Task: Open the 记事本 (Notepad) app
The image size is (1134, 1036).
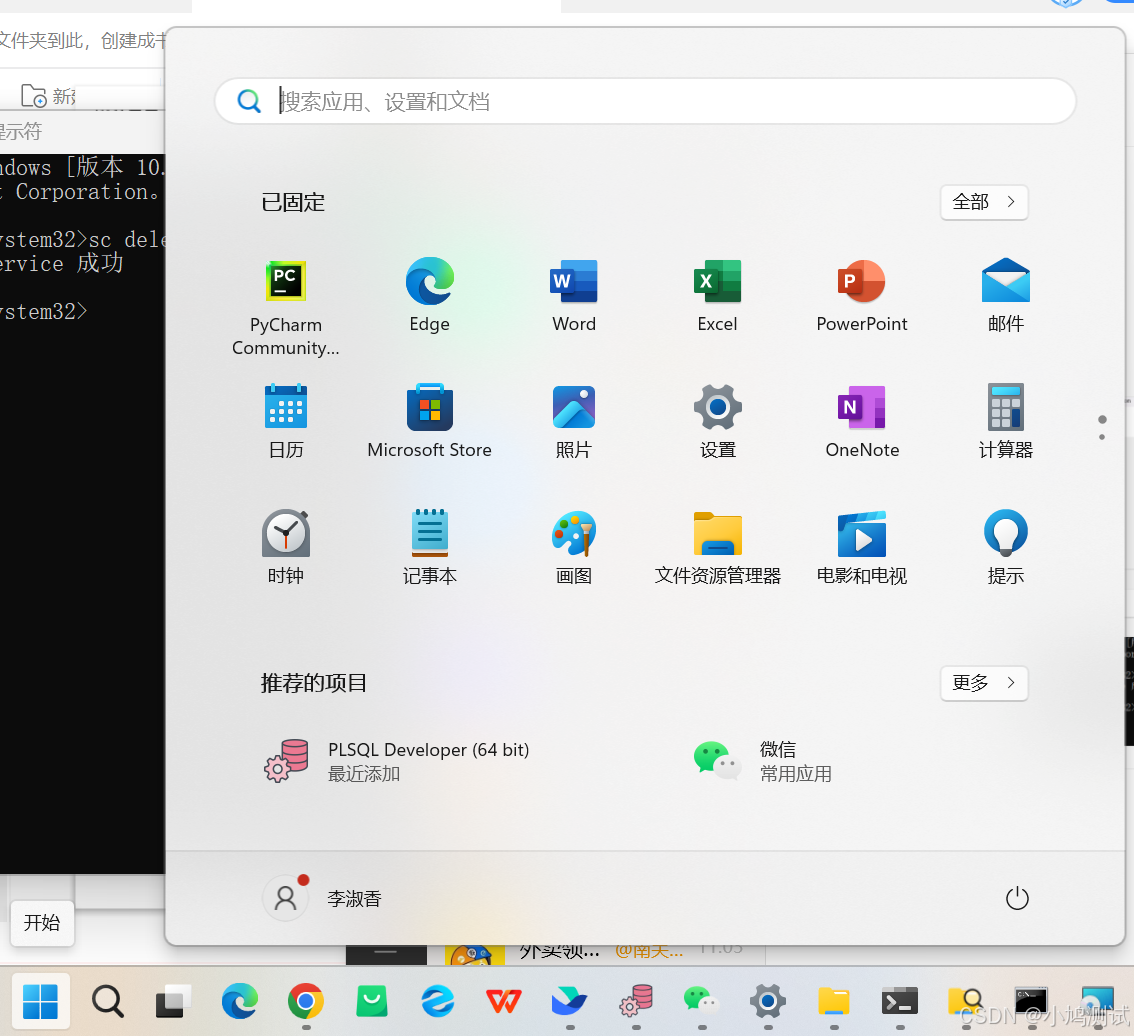Action: [429, 545]
